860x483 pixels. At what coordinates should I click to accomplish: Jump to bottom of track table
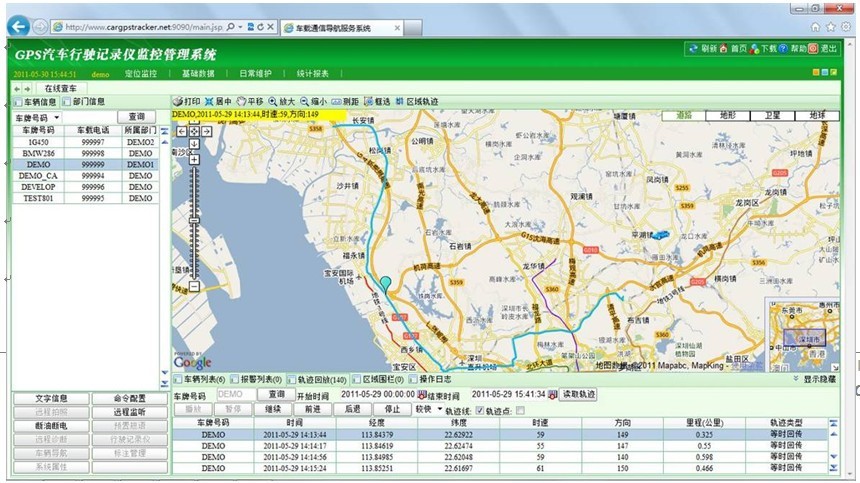click(x=834, y=468)
